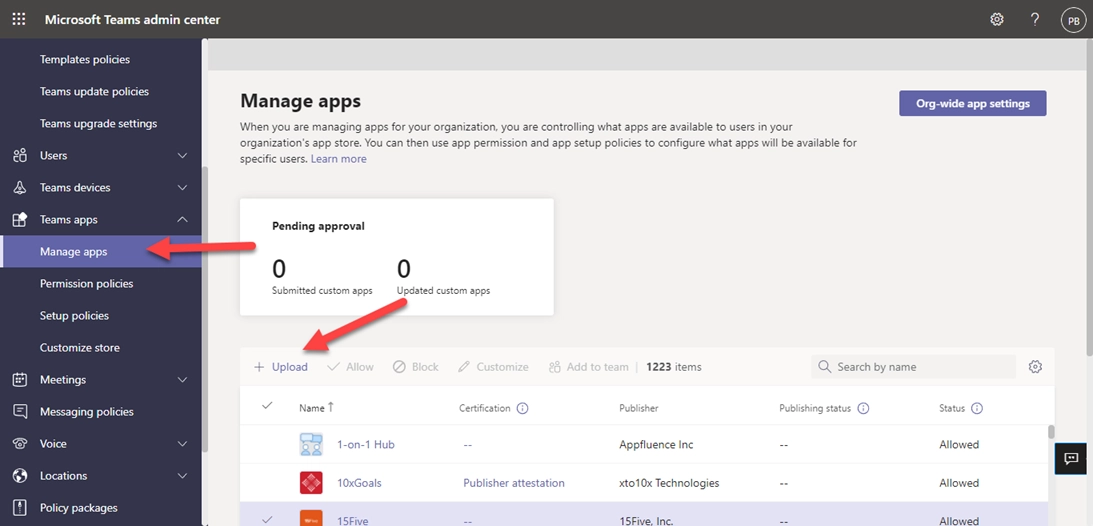Screen dimensions: 1093x526
Task: Open PB account profile avatar
Action: pyautogui.click(x=1073, y=20)
